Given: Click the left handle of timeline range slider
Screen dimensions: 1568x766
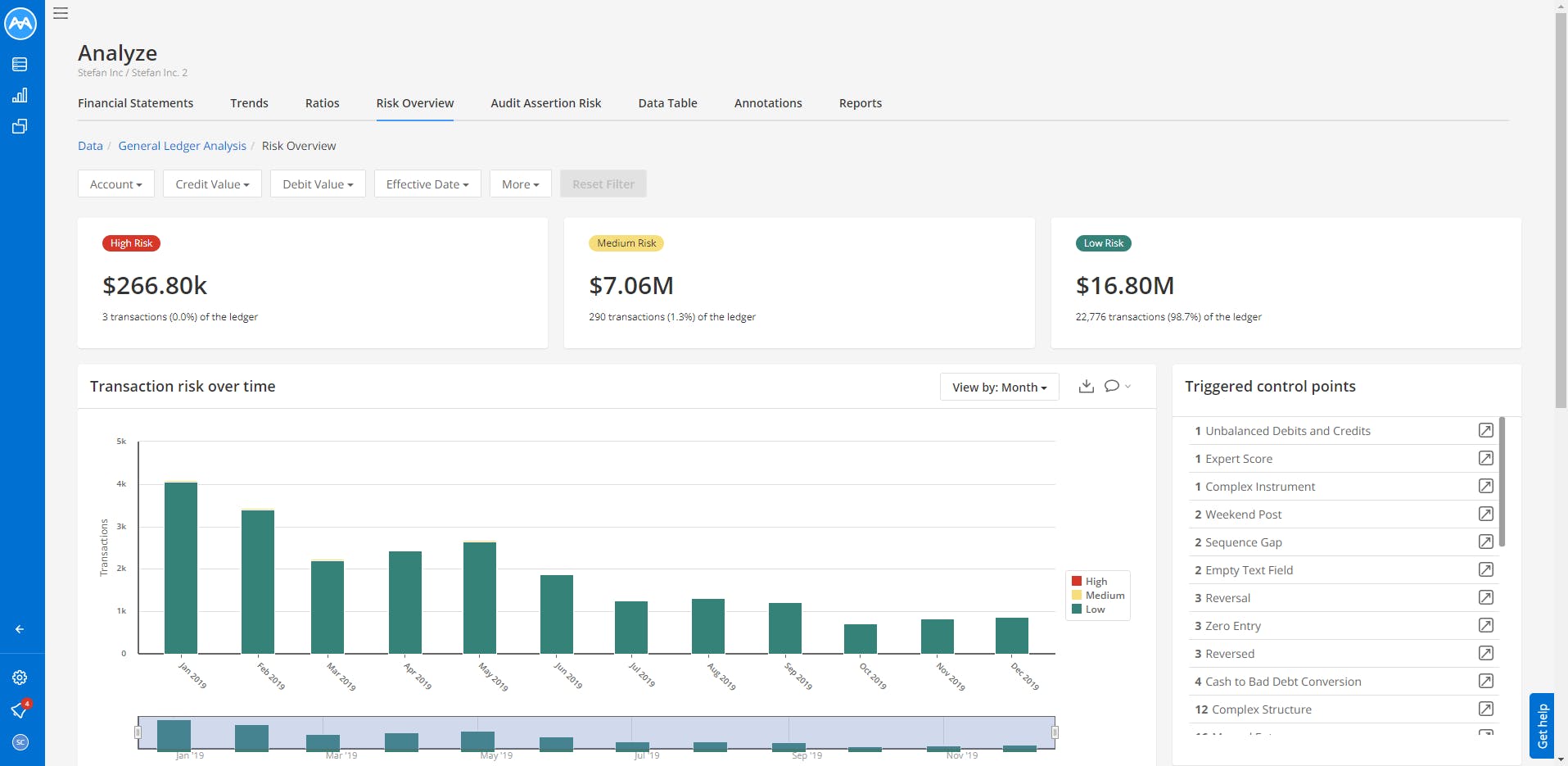Looking at the screenshot, I should pos(138,732).
